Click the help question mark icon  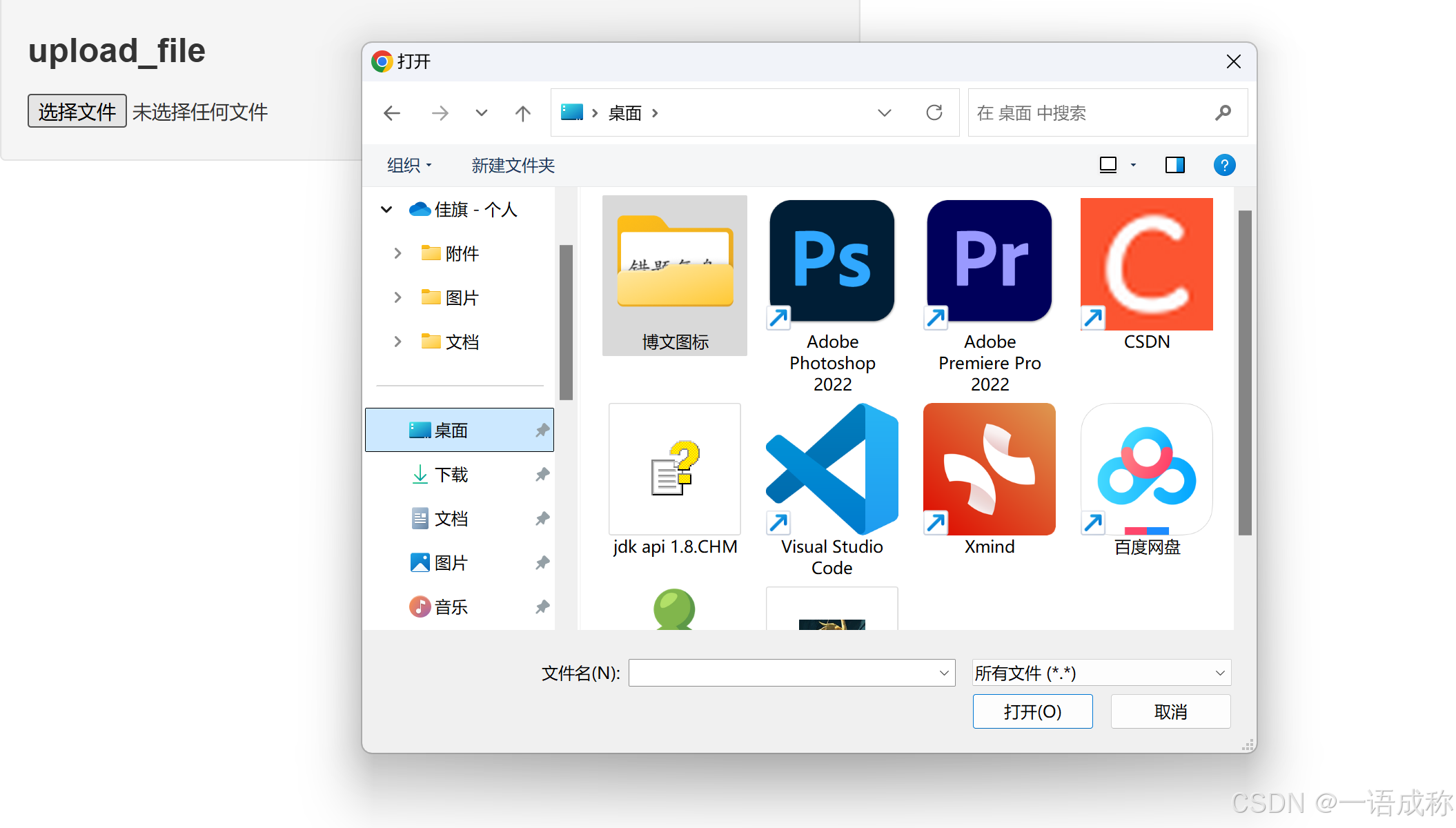click(x=1224, y=165)
